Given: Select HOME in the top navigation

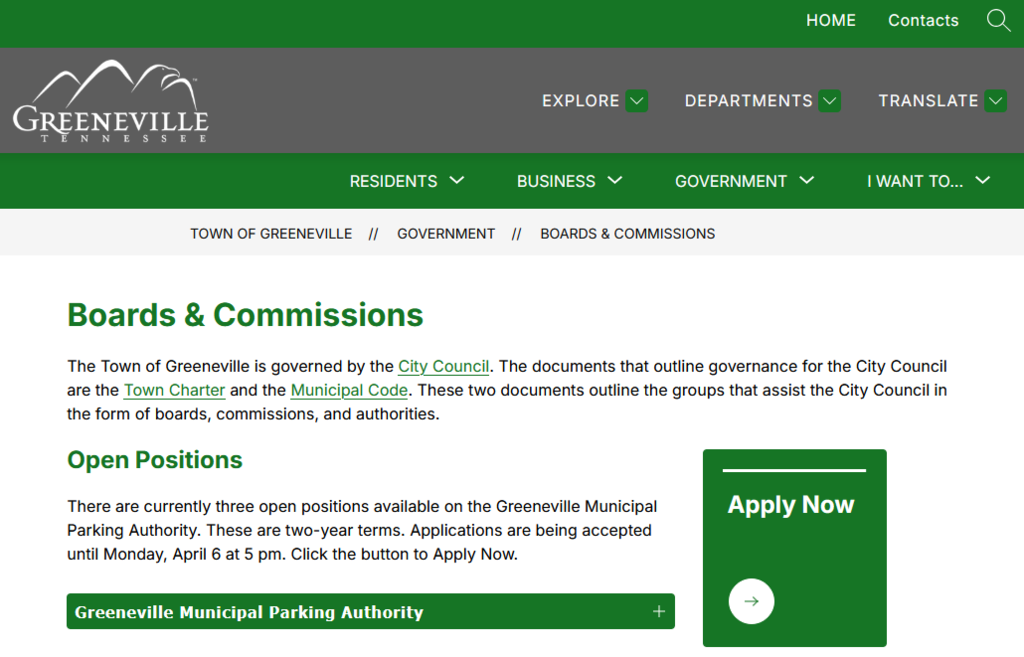Looking at the screenshot, I should (831, 20).
